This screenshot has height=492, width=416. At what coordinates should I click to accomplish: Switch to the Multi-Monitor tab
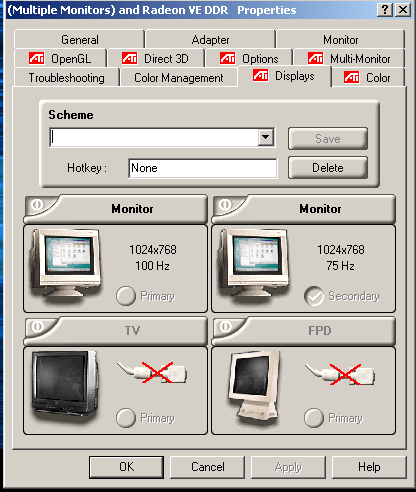click(x=349, y=59)
